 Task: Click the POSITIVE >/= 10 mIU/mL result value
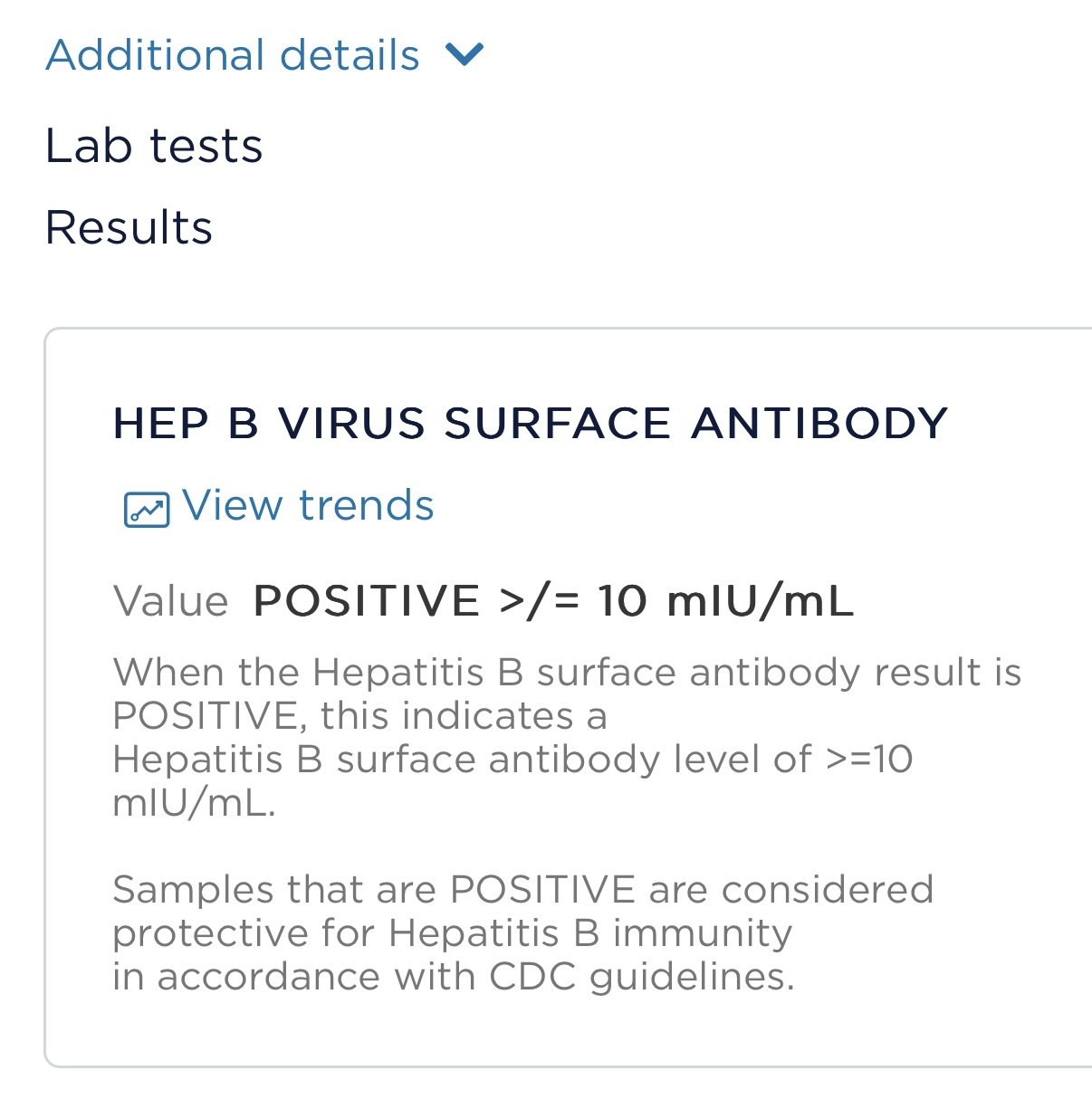[553, 601]
